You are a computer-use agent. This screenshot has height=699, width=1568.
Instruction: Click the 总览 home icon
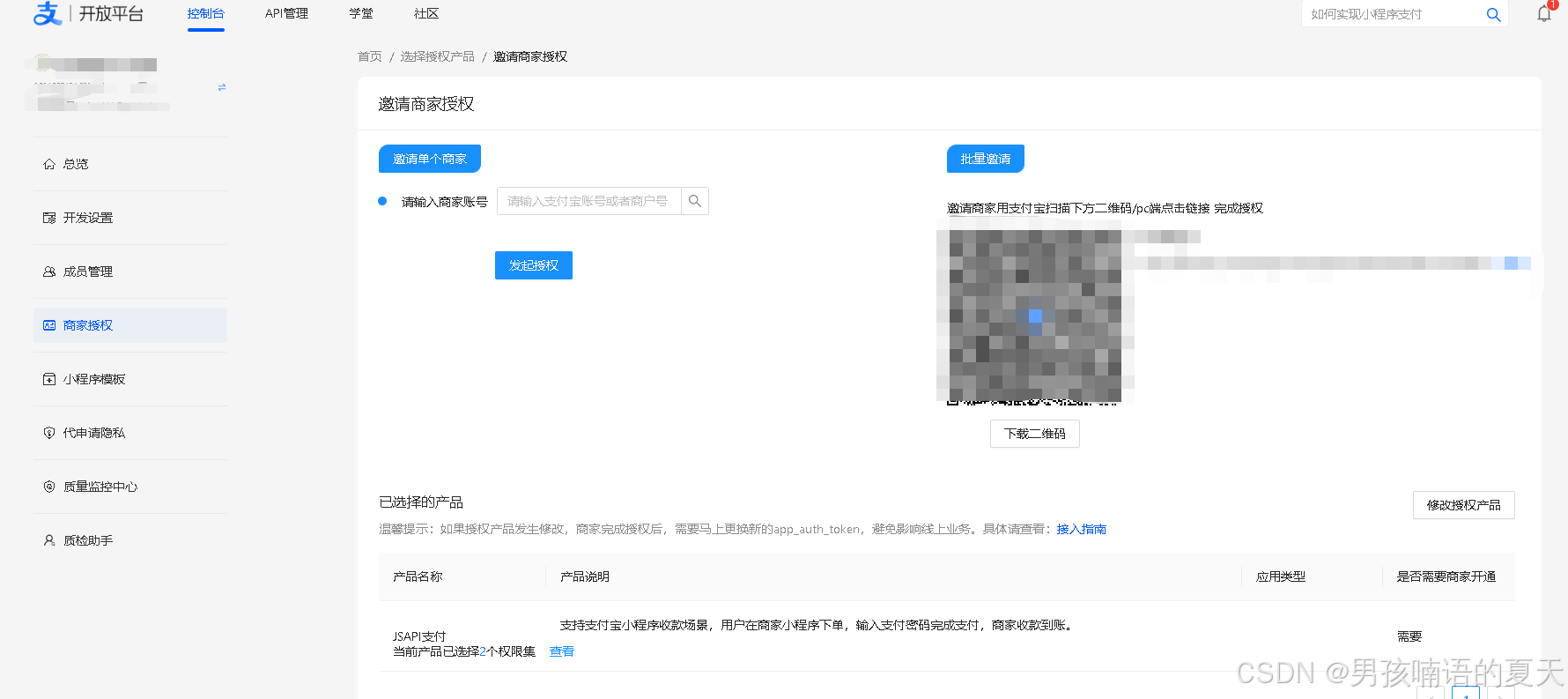tap(49, 164)
